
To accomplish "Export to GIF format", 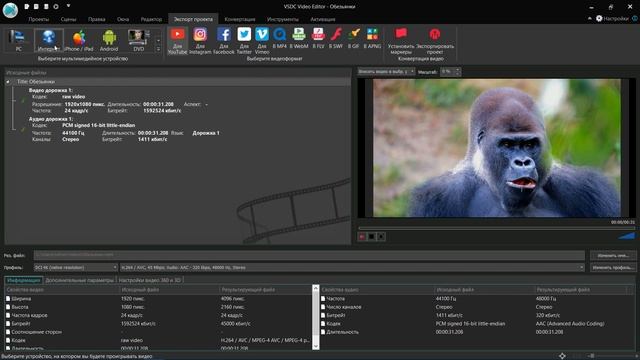I will [x=353, y=38].
